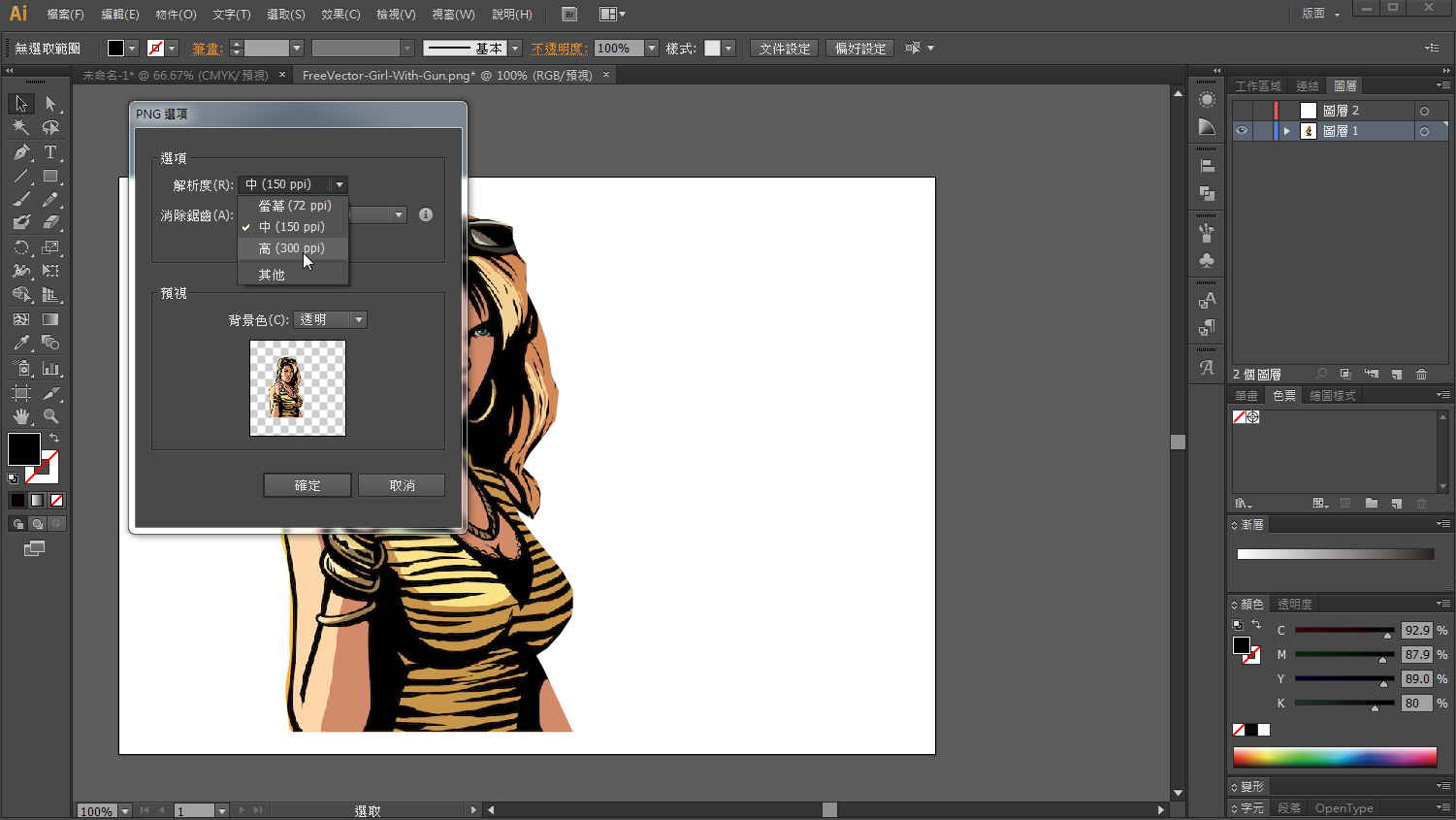This screenshot has height=820, width=1456.
Task: Click the 確定 button
Action: coord(307,485)
